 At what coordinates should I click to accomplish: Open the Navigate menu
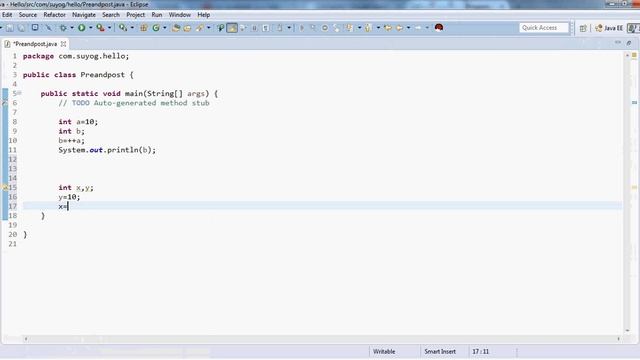[84, 15]
